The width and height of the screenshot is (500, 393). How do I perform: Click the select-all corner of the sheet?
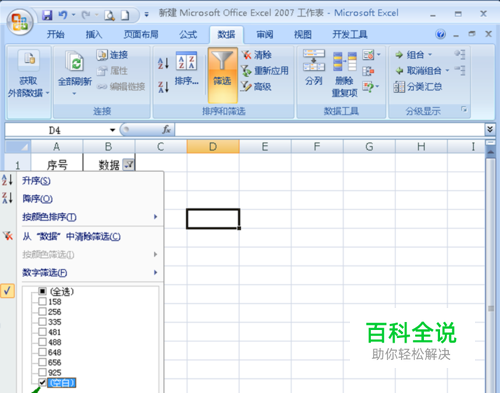18,147
